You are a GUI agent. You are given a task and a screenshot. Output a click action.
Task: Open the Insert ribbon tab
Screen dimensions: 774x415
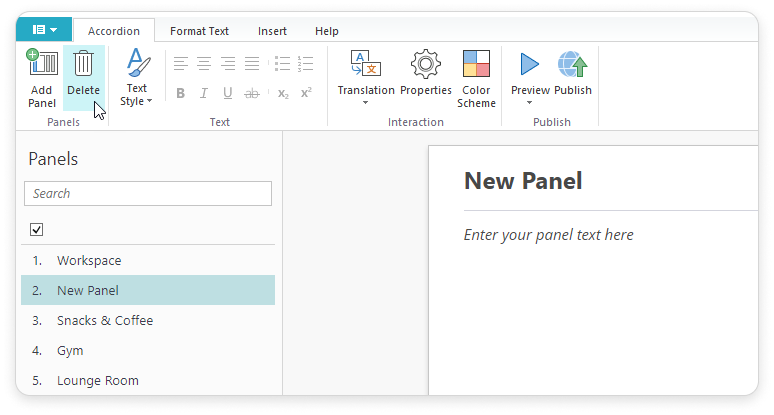coord(272,31)
